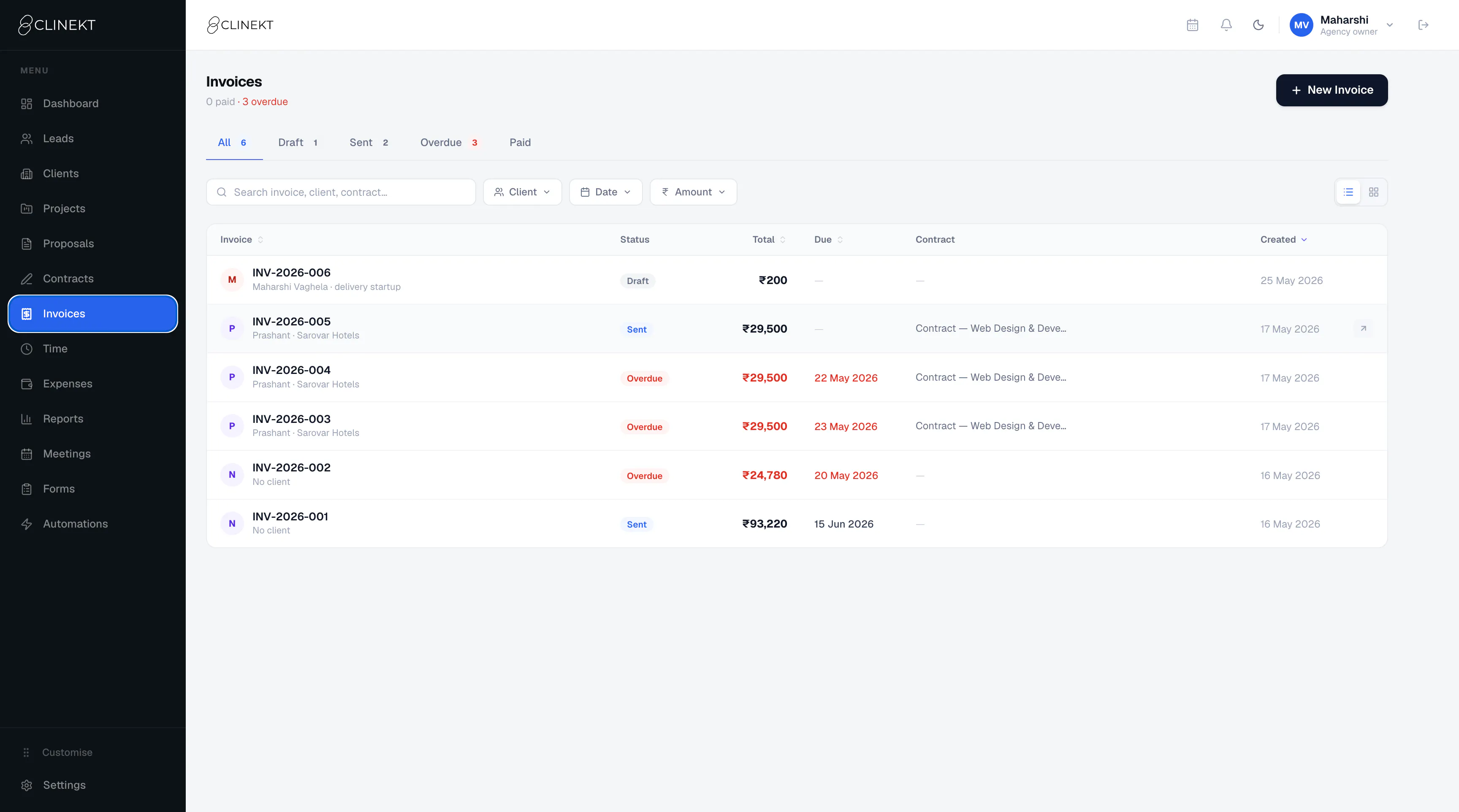This screenshot has width=1459, height=812.
Task: Click due date 15 Jun 2026
Action: coord(844,524)
